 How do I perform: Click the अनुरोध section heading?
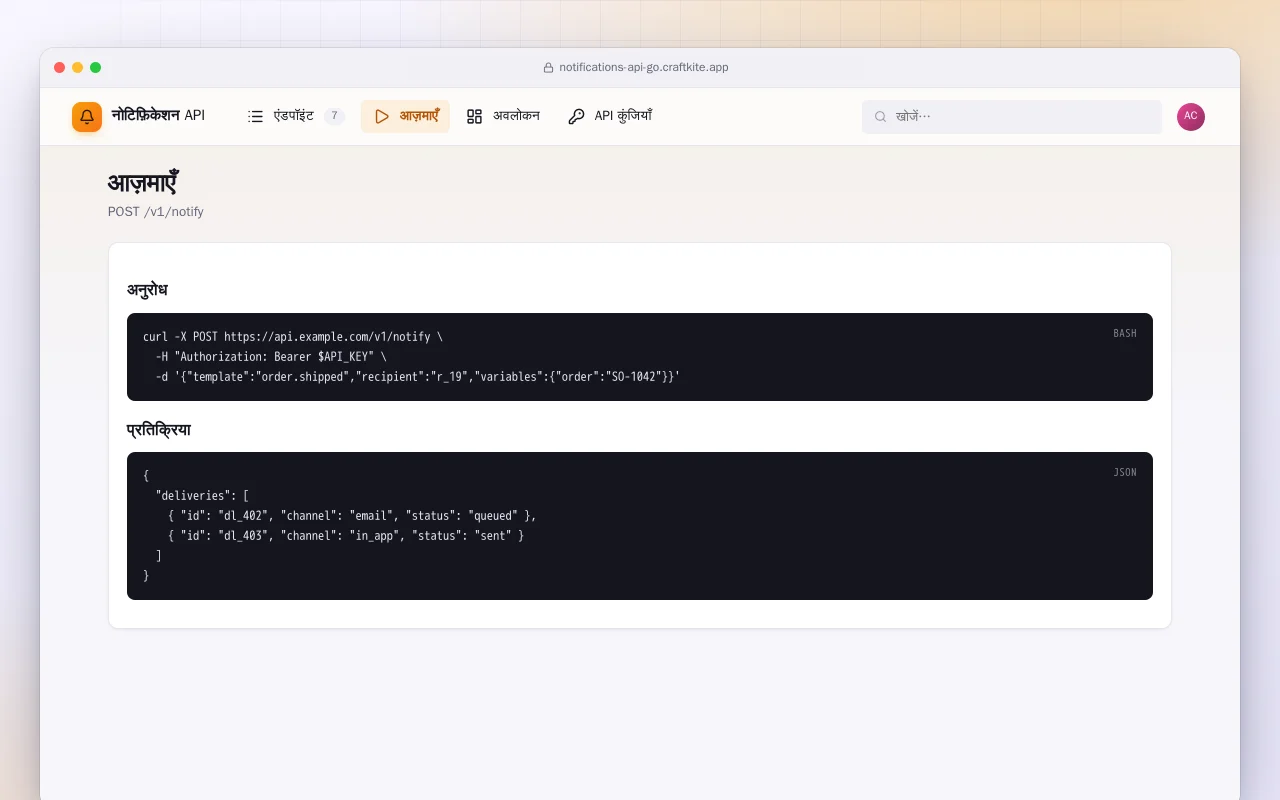(147, 290)
